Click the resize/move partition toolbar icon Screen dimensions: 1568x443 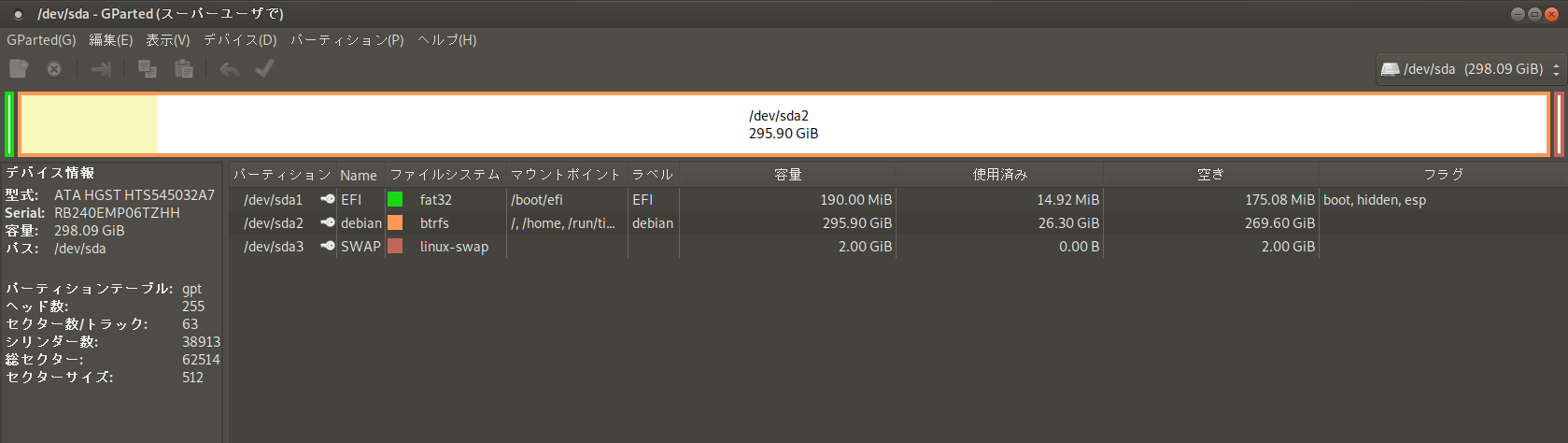[x=101, y=68]
